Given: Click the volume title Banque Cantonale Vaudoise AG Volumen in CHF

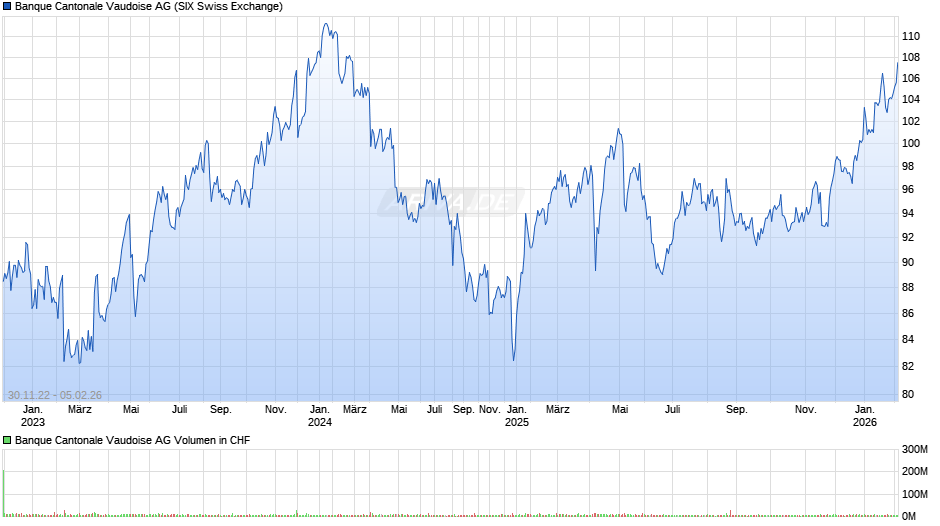Looking at the screenshot, I should pyautogui.click(x=132, y=440).
